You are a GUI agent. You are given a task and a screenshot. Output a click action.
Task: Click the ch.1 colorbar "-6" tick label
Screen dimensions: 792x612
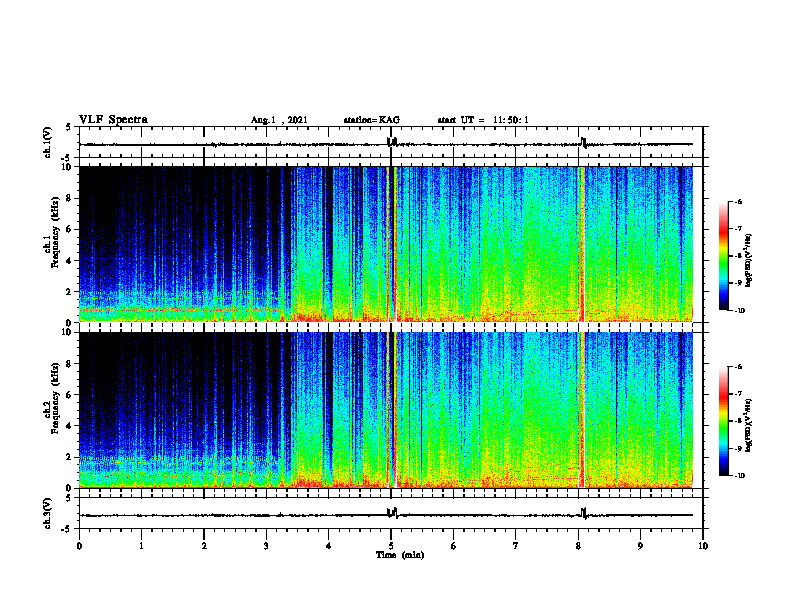tap(738, 202)
